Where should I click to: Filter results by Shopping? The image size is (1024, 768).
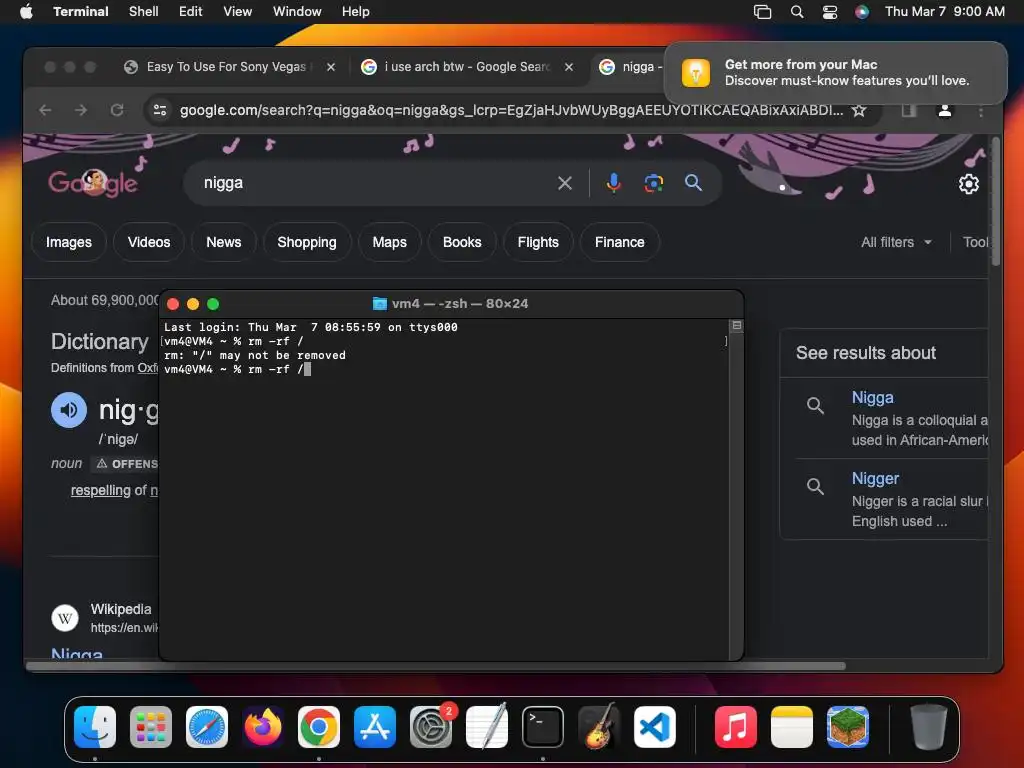pos(307,242)
